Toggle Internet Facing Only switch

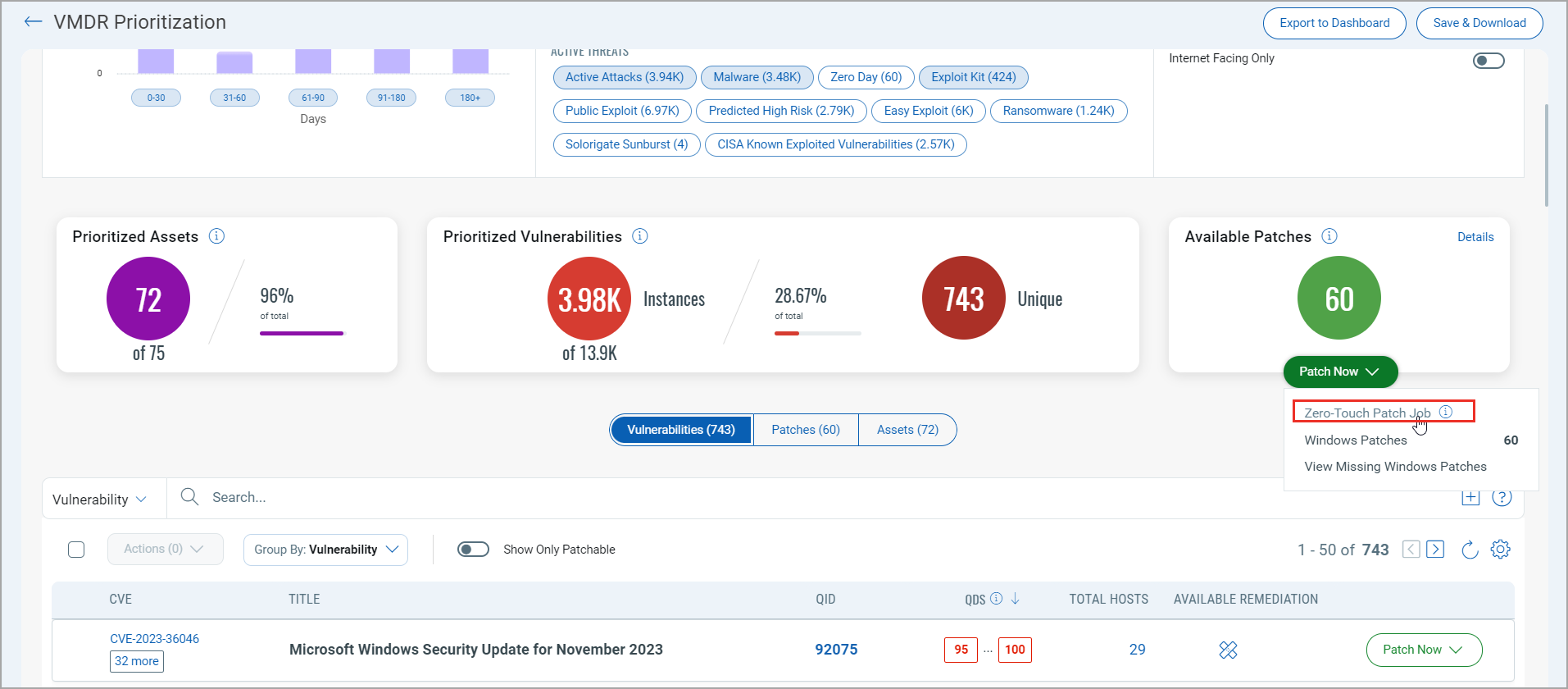tap(1488, 61)
